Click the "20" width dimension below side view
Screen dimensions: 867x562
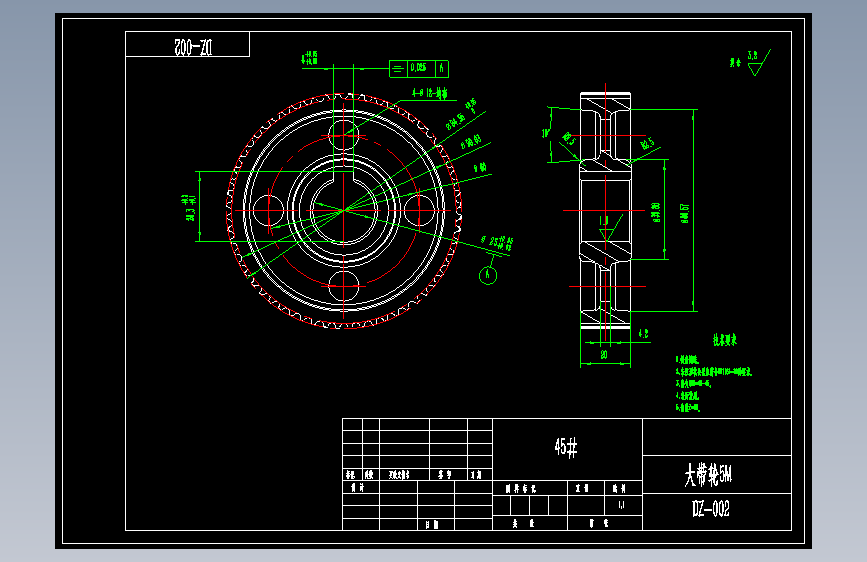(x=604, y=355)
